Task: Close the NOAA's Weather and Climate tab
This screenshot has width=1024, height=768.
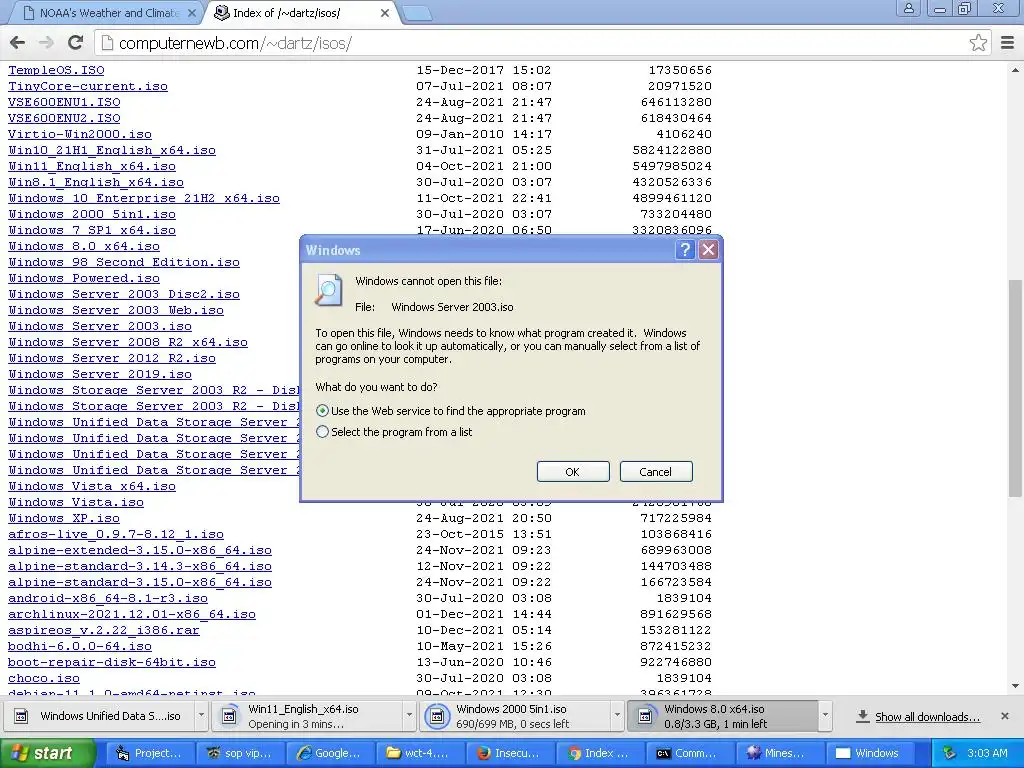Action: click(191, 13)
